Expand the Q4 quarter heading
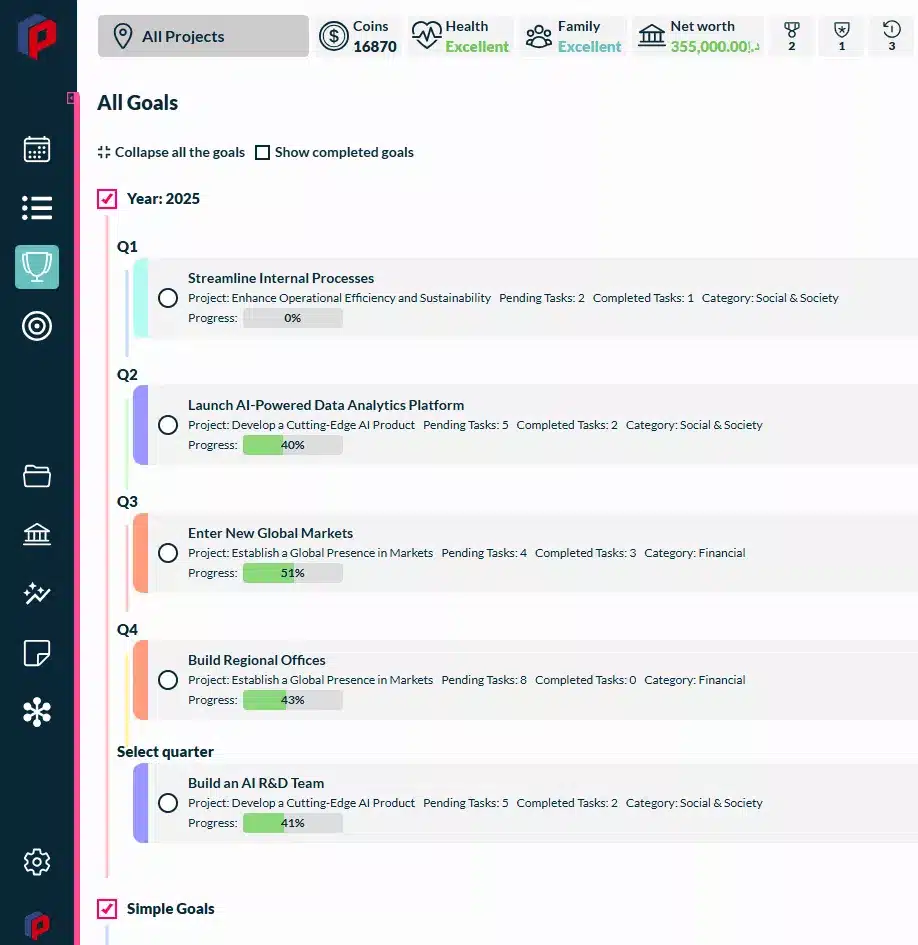 pos(127,629)
